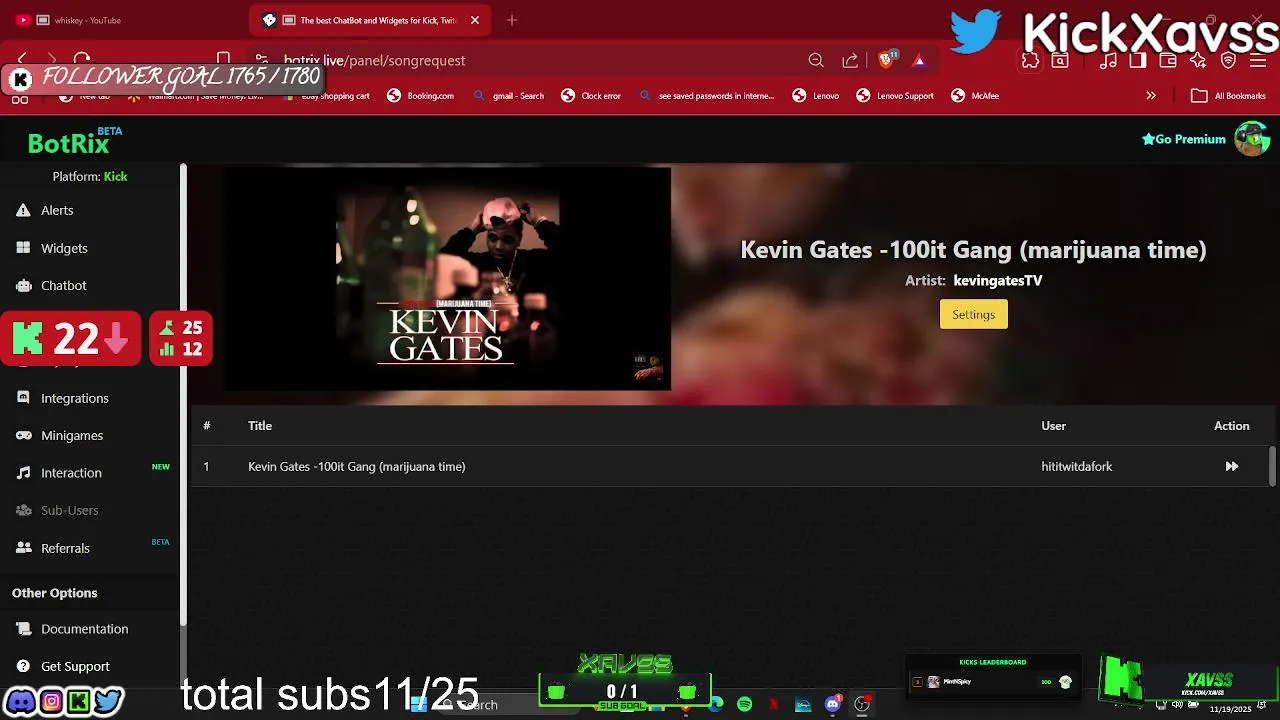The image size is (1280, 720).
Task: Click the Go Premium link
Action: 1184,139
